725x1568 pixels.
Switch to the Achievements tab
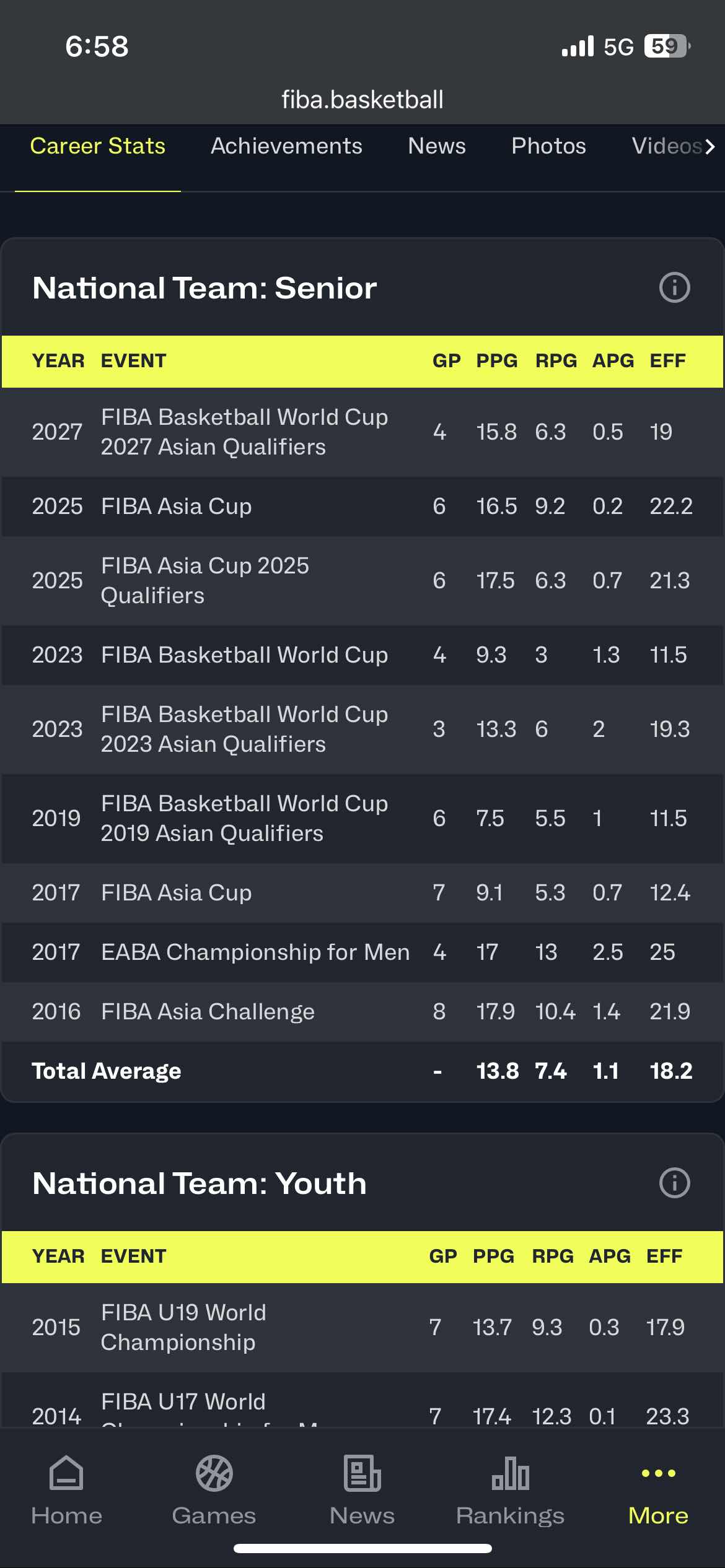[x=286, y=146]
